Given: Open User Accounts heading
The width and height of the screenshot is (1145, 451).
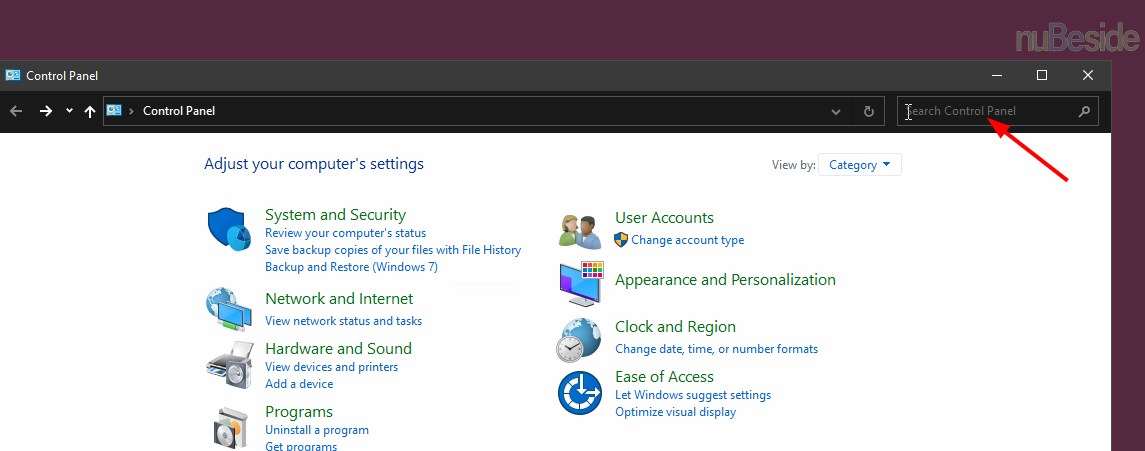Looking at the screenshot, I should 665,217.
